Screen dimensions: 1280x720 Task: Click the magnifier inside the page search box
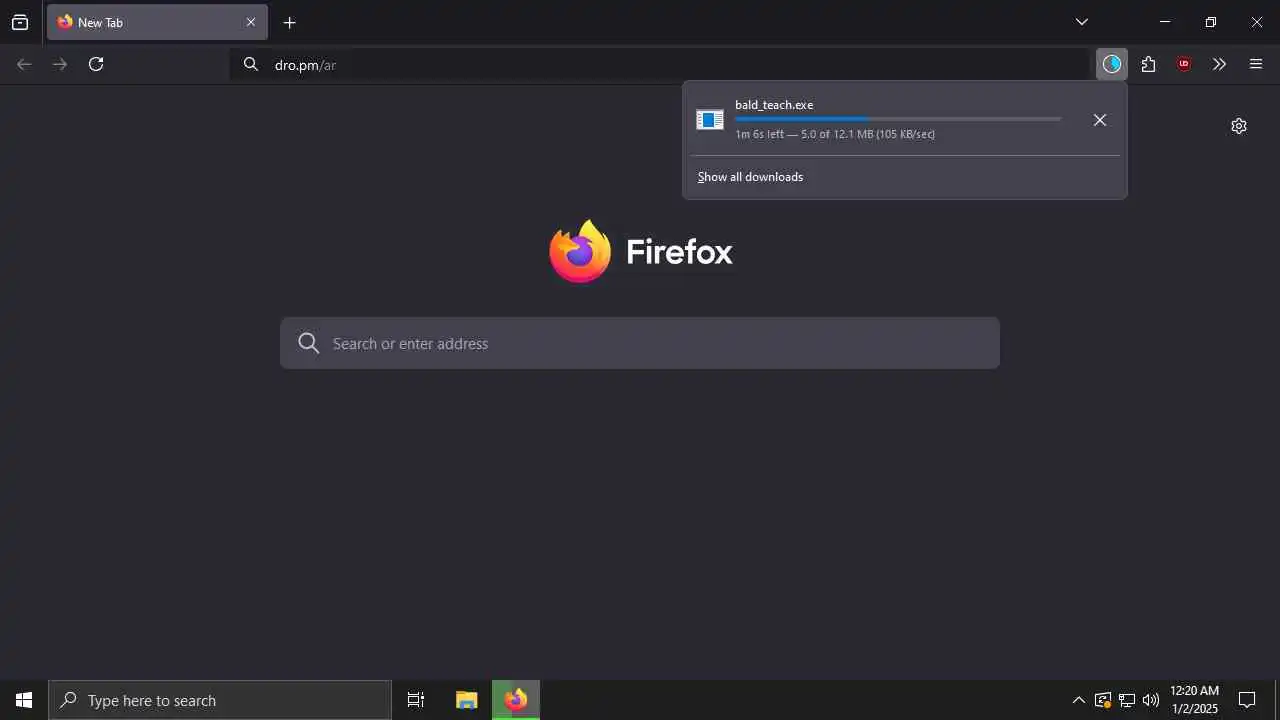(309, 343)
